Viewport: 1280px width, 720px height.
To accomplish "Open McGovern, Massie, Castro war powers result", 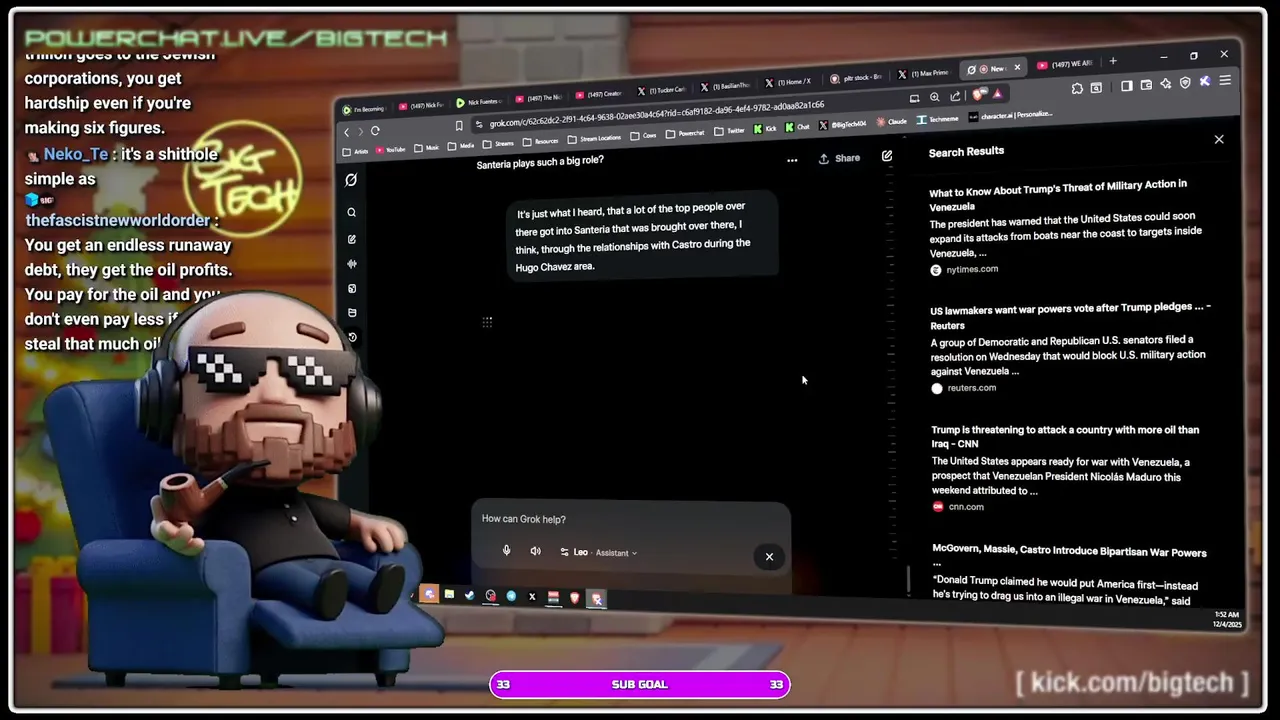I will click(x=1069, y=556).
